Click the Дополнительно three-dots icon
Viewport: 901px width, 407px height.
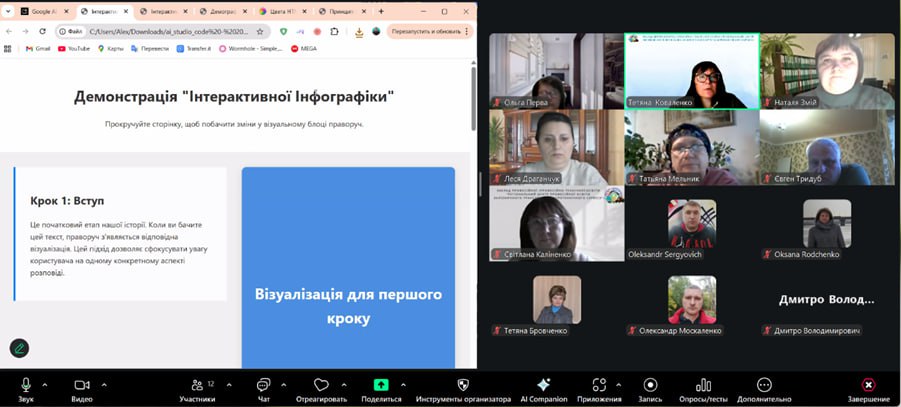click(x=765, y=385)
